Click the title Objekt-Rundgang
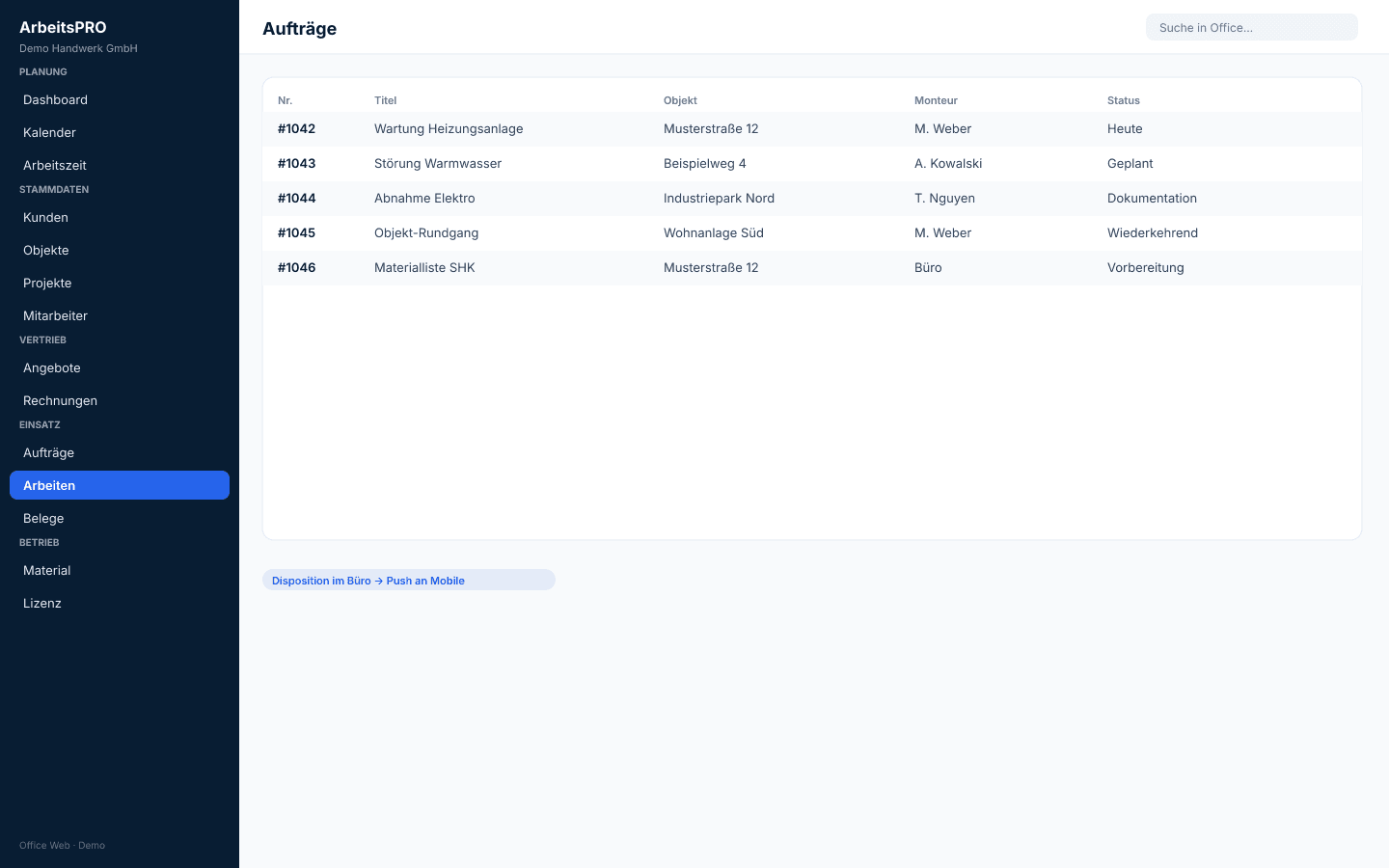This screenshot has width=1389, height=868. (x=426, y=232)
